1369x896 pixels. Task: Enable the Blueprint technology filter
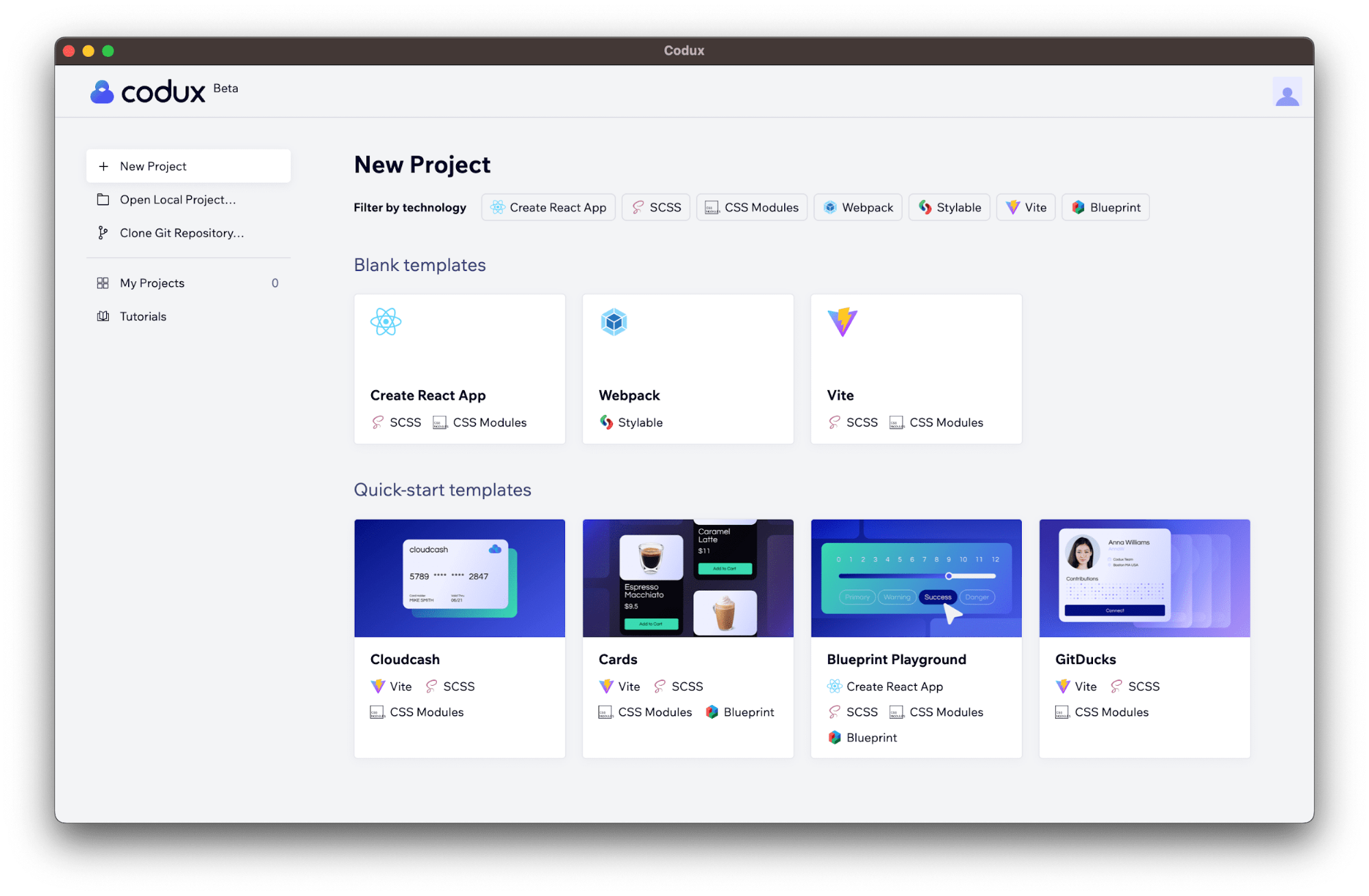pos(1105,207)
